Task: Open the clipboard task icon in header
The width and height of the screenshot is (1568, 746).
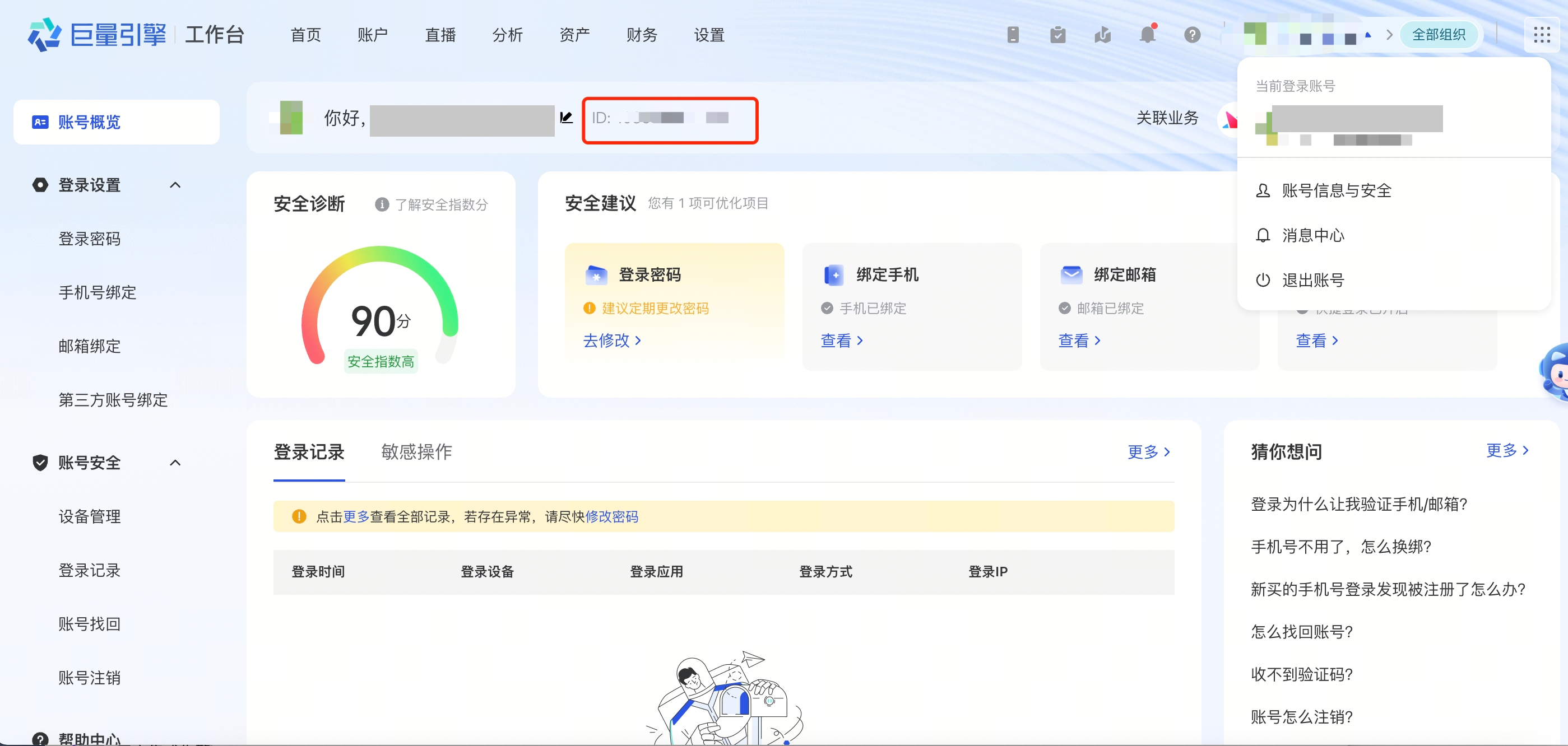Action: 1058,35
